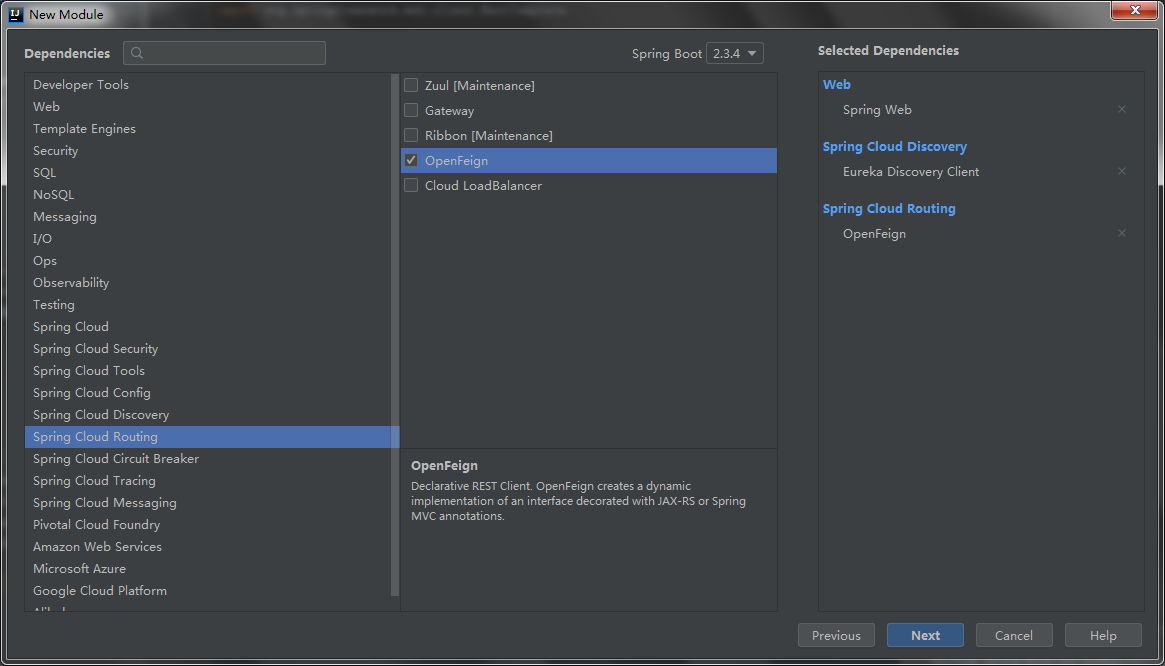Proceed with the Next button
Viewport: 1165px width, 666px height.
(925, 636)
